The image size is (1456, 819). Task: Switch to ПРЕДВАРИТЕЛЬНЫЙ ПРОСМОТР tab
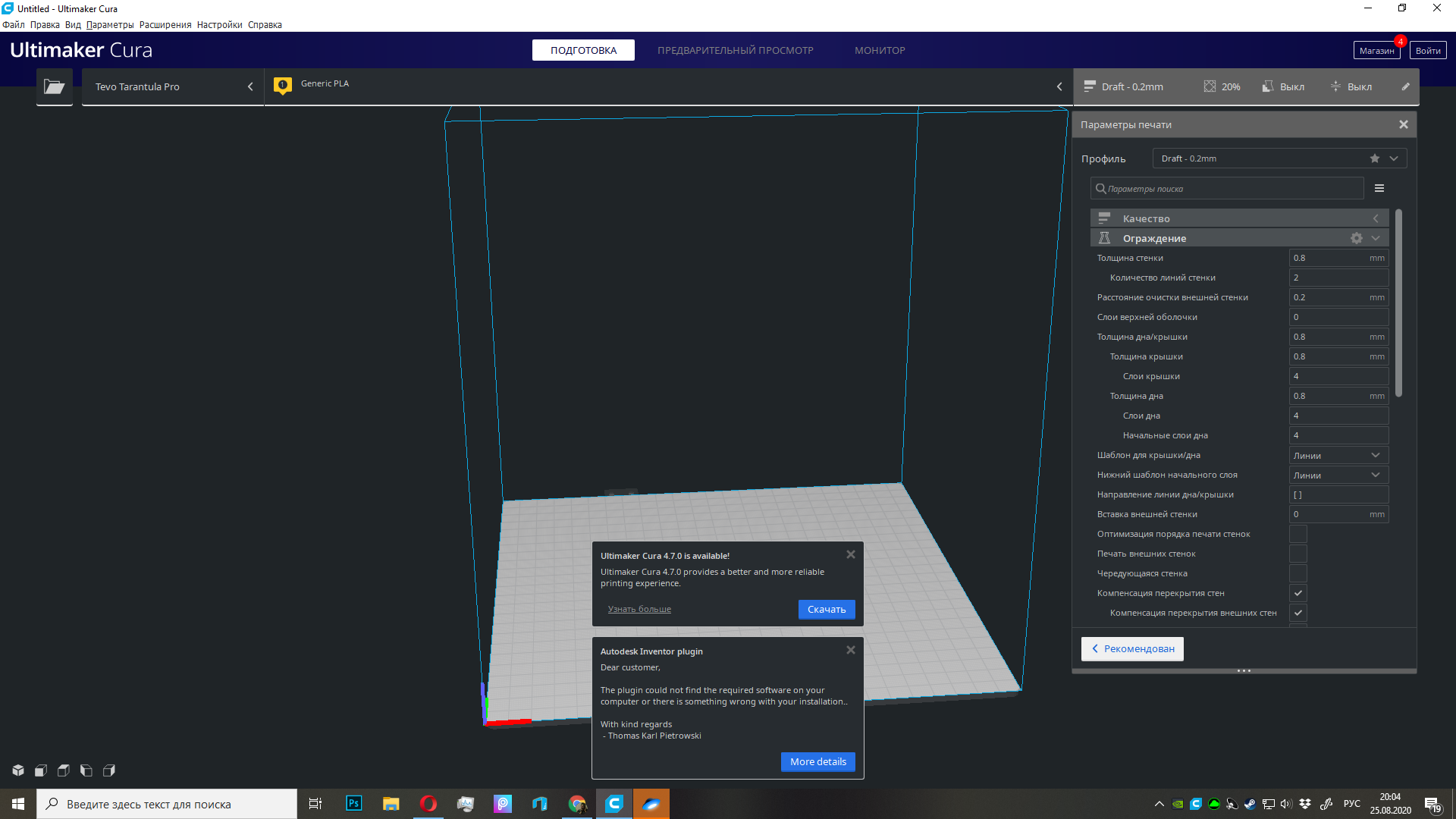pos(735,50)
